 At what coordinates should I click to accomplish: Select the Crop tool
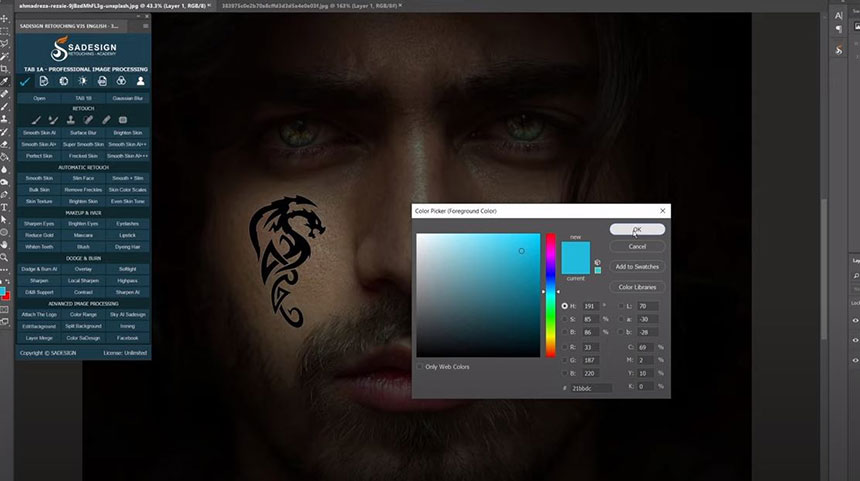pos(5,69)
